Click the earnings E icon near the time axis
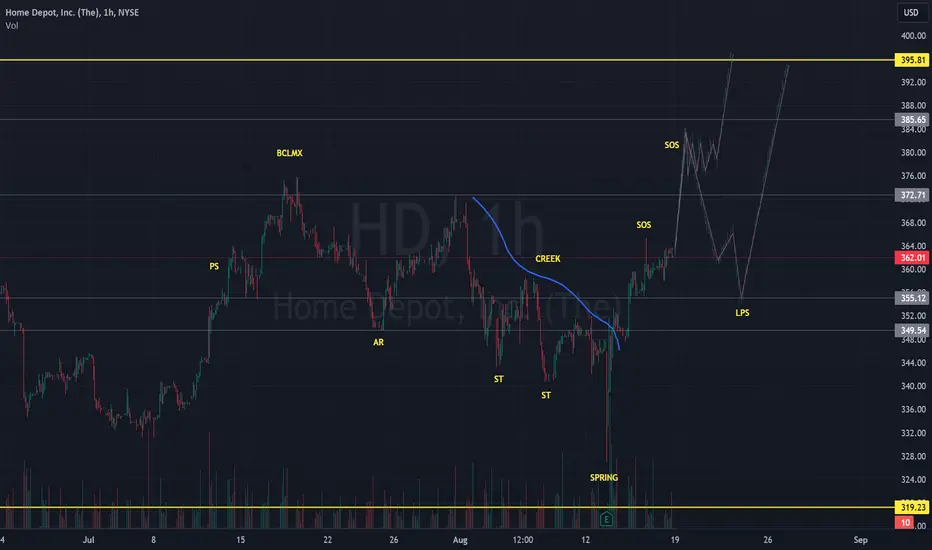Image resolution: width=932 pixels, height=550 pixels. click(606, 519)
